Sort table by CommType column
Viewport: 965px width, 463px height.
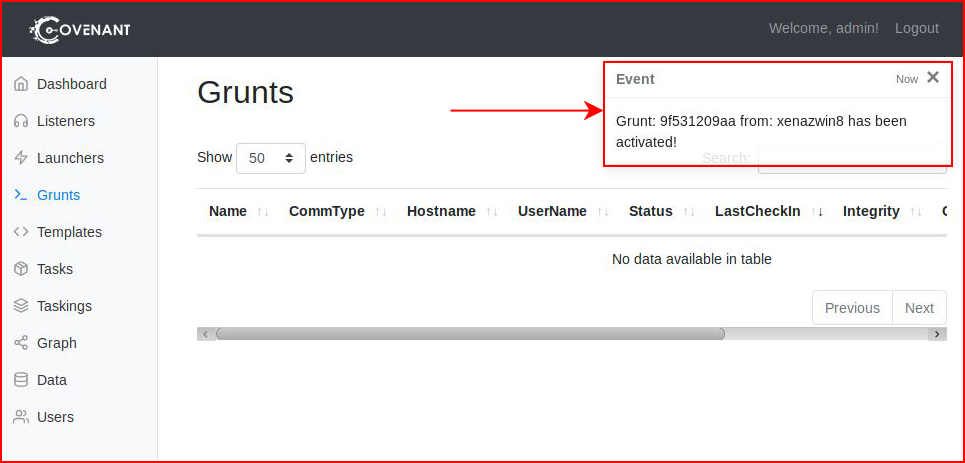[x=338, y=211]
